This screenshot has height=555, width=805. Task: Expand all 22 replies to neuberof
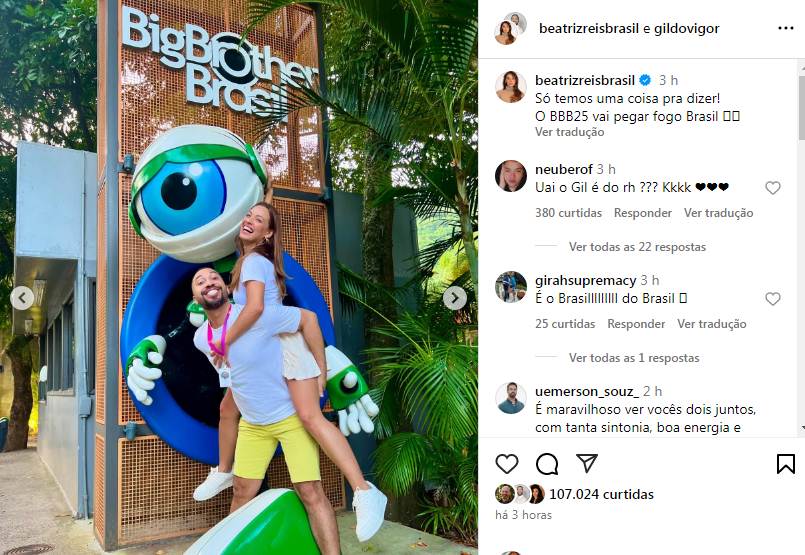point(637,247)
